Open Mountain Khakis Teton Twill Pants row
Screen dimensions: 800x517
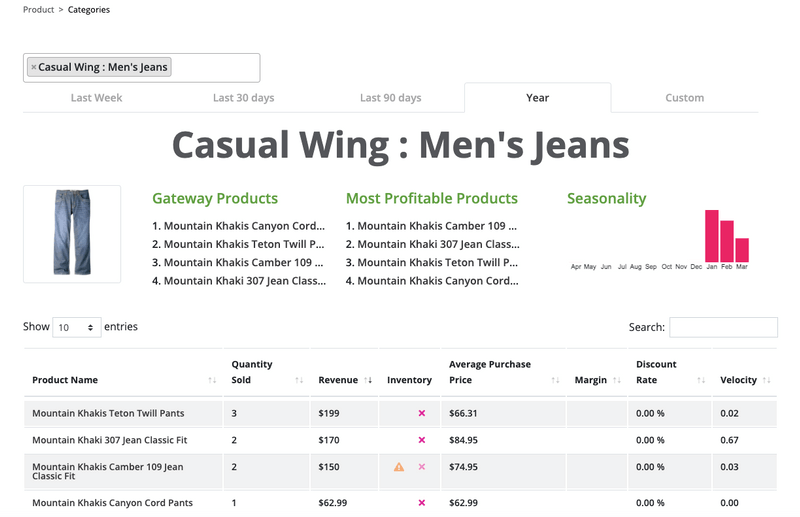[108, 413]
